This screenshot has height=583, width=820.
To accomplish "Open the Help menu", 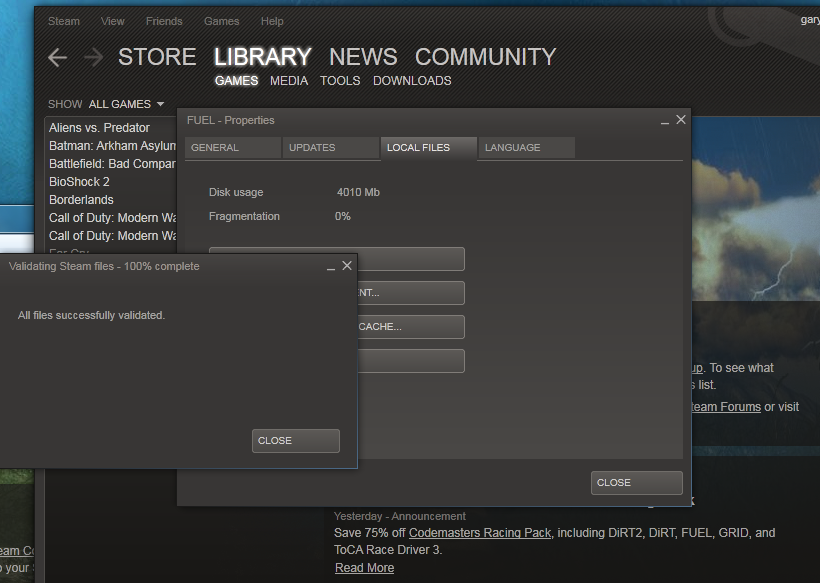I will (x=271, y=20).
